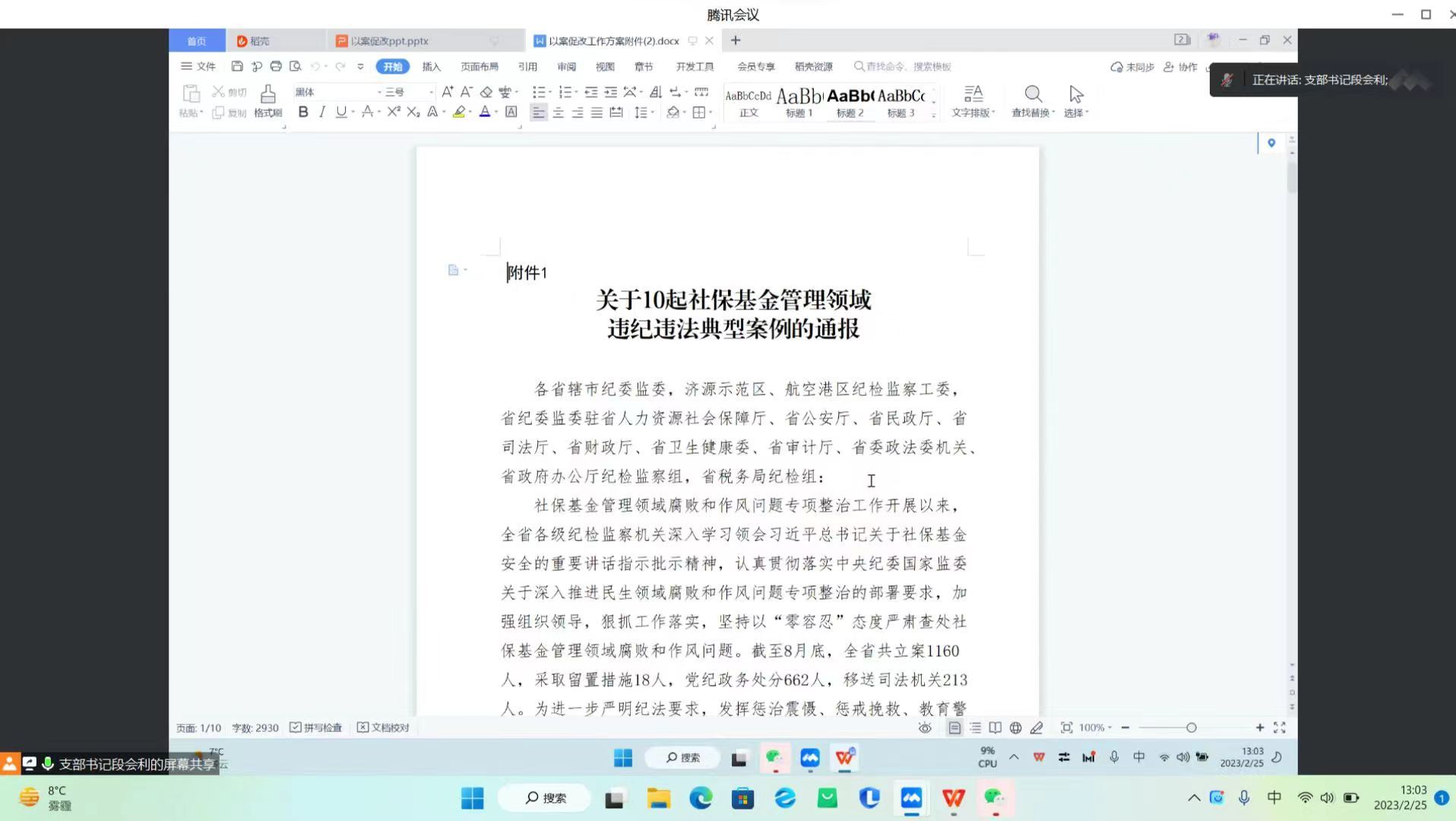The height and width of the screenshot is (821, 1456).
Task: Click the not-synced cloud (未同步) icon
Action: pos(1132,67)
